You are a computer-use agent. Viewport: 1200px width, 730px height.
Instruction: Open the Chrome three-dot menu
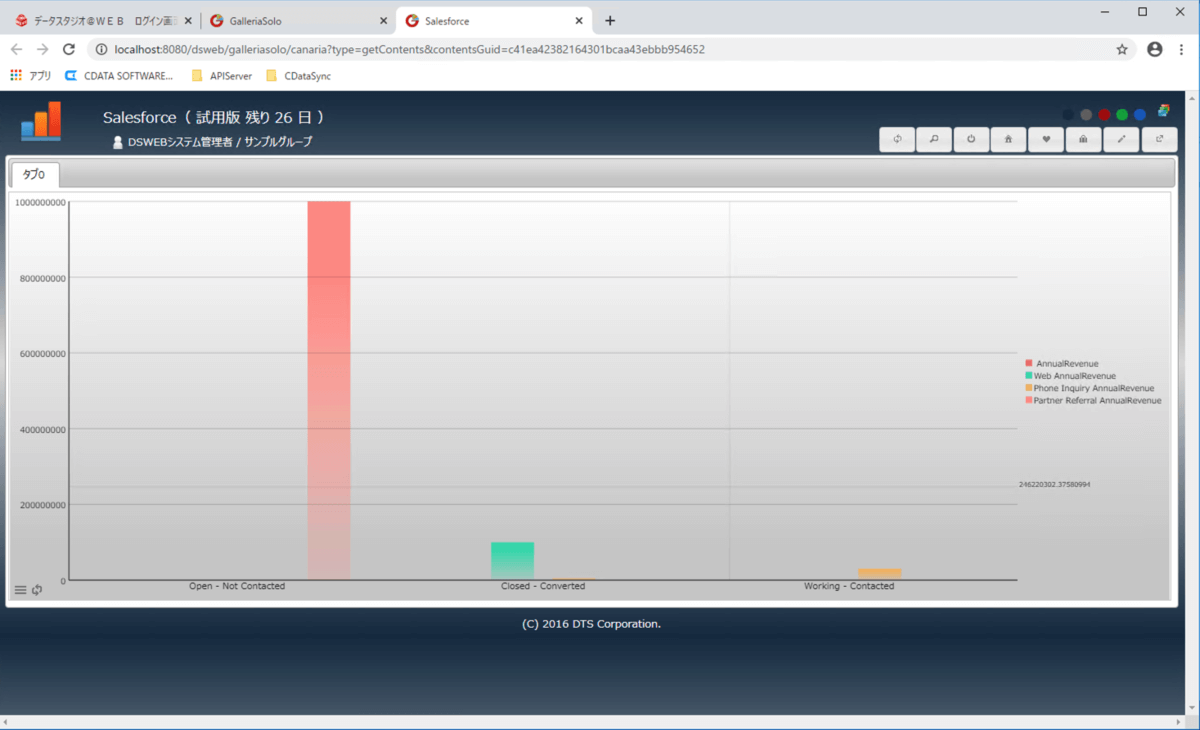pyautogui.click(x=1181, y=49)
